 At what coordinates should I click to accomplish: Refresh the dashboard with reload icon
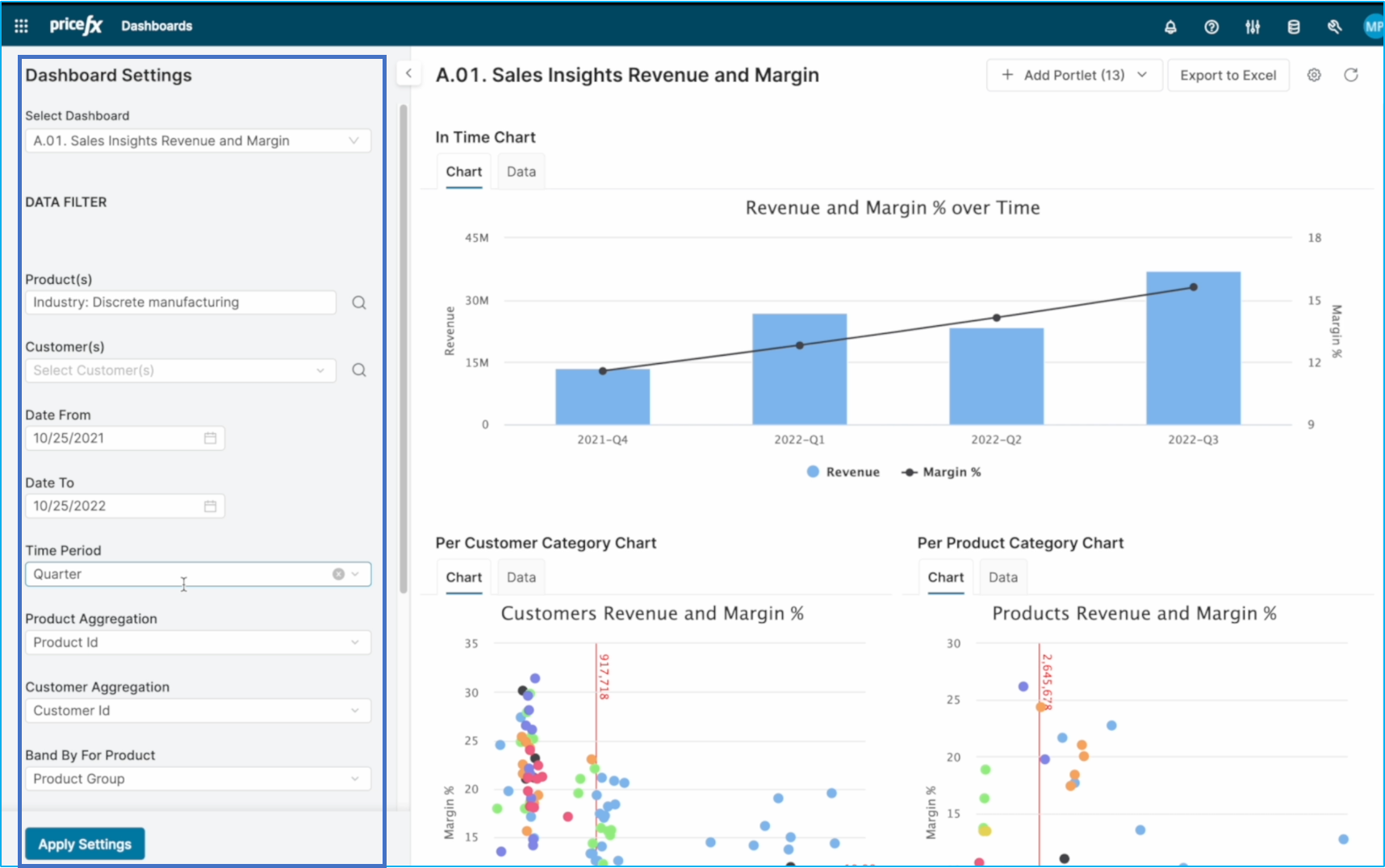[1351, 75]
